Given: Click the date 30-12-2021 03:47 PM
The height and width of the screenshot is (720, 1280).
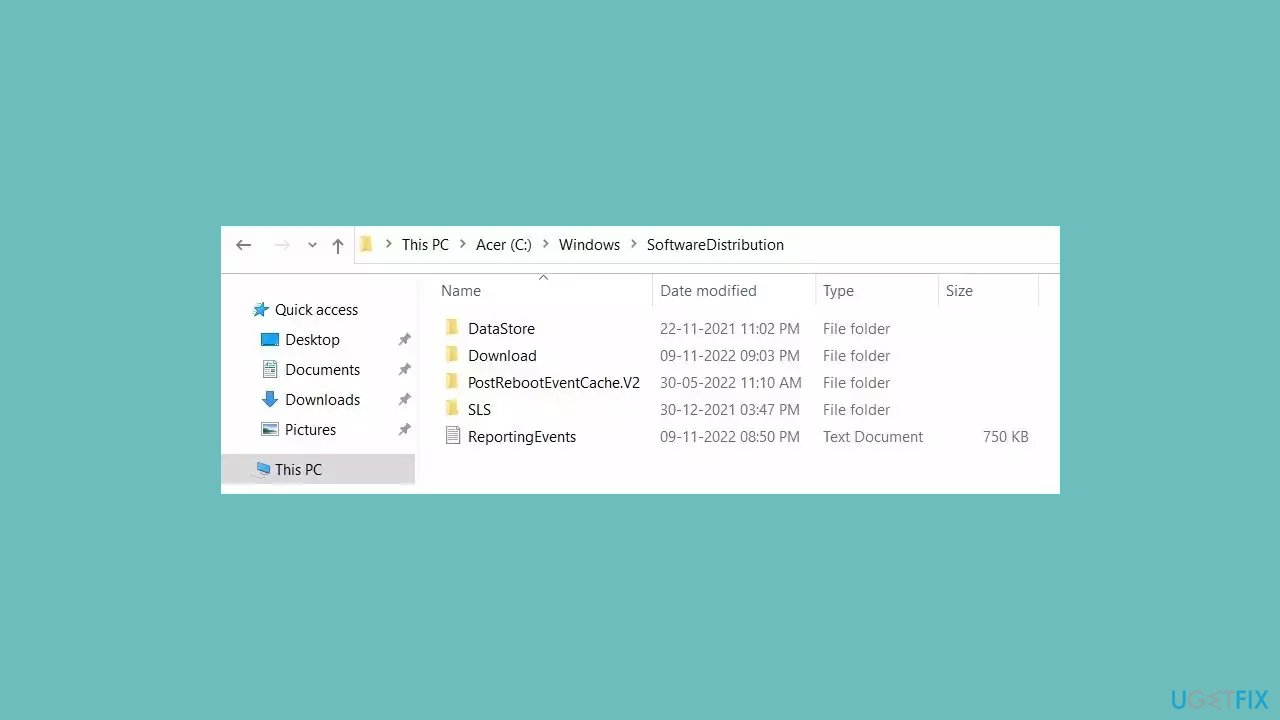Looking at the screenshot, I should [x=730, y=410].
